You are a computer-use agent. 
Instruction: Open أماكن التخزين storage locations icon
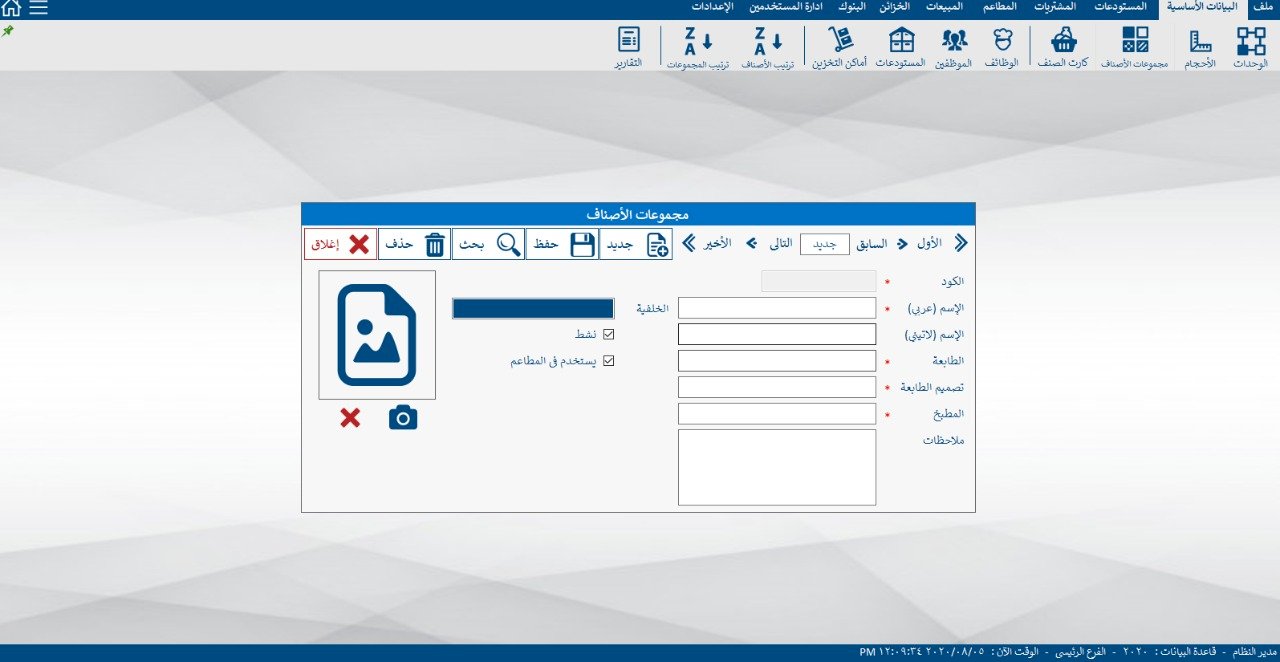pyautogui.click(x=839, y=45)
